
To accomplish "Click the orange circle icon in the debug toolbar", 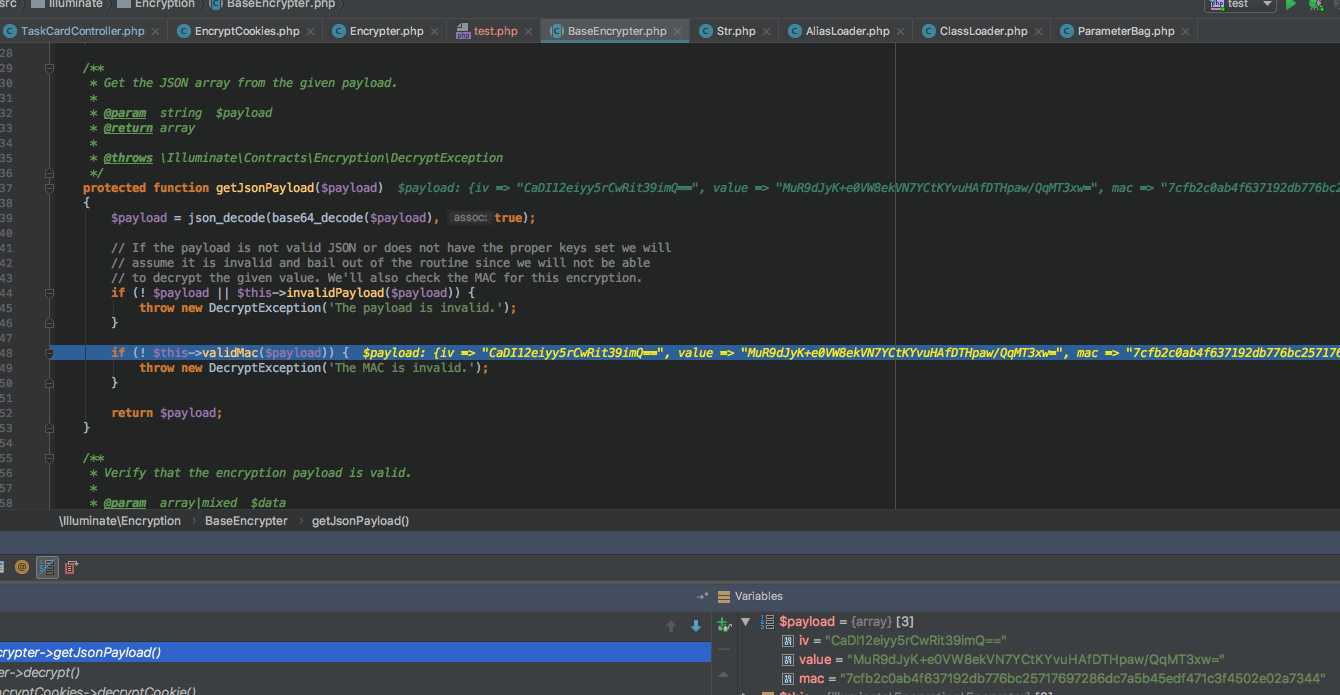I will point(22,568).
